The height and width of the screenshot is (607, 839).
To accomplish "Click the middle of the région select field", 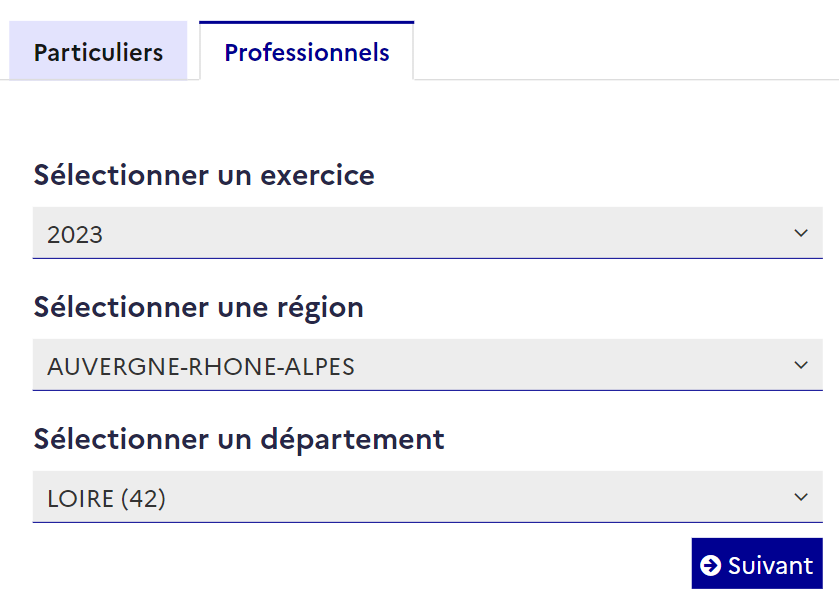I will pyautogui.click(x=428, y=365).
